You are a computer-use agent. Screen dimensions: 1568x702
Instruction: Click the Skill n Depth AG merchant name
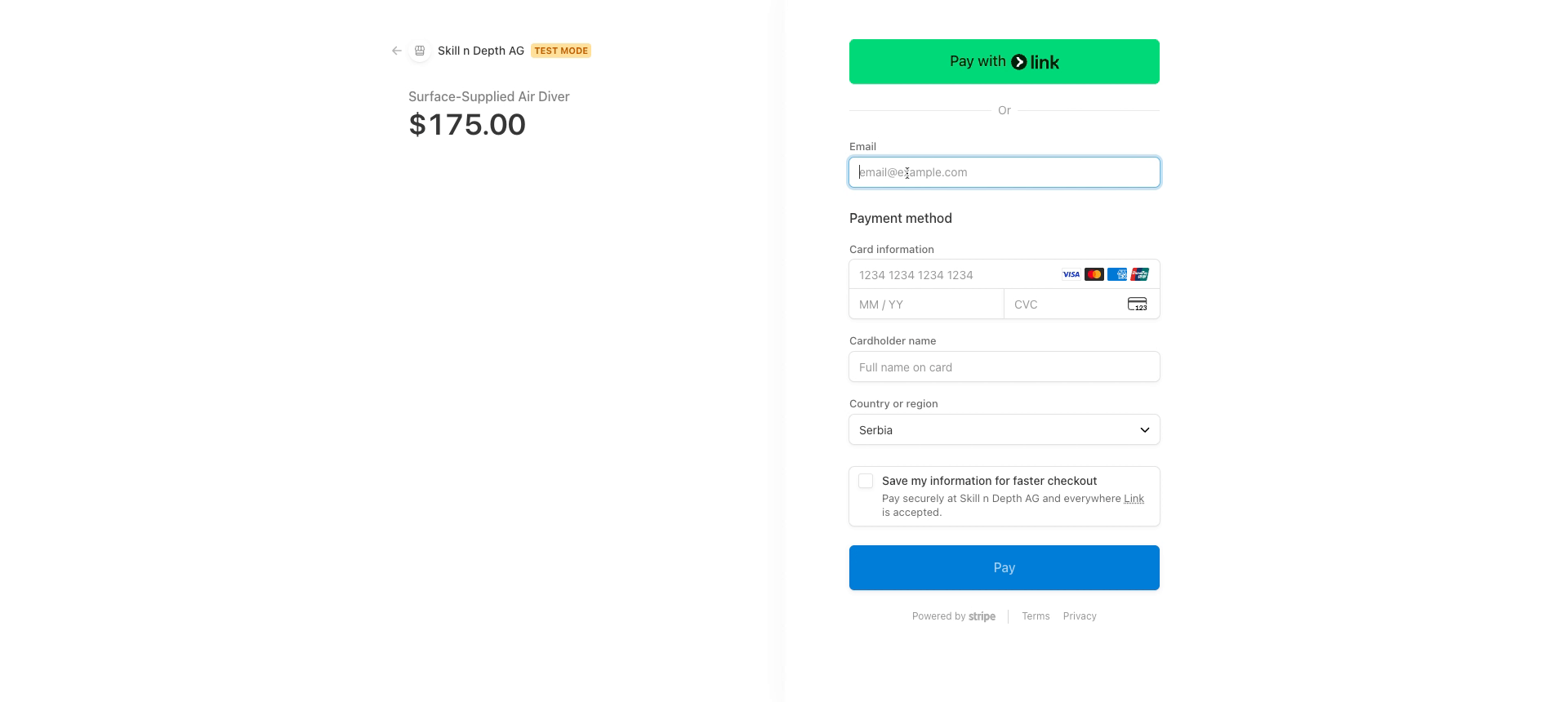tap(481, 50)
